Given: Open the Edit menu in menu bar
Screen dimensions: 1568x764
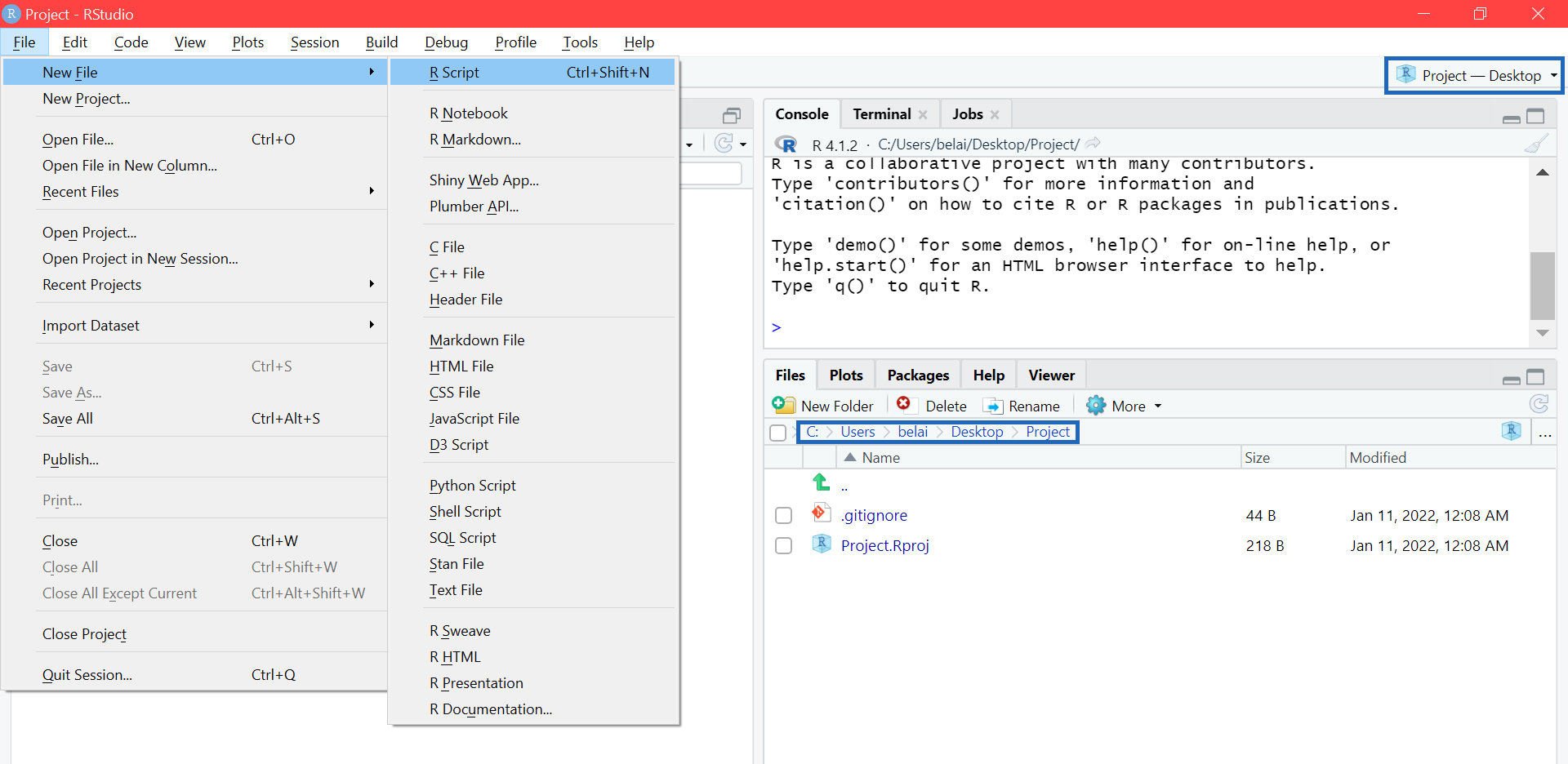Looking at the screenshot, I should tap(74, 42).
